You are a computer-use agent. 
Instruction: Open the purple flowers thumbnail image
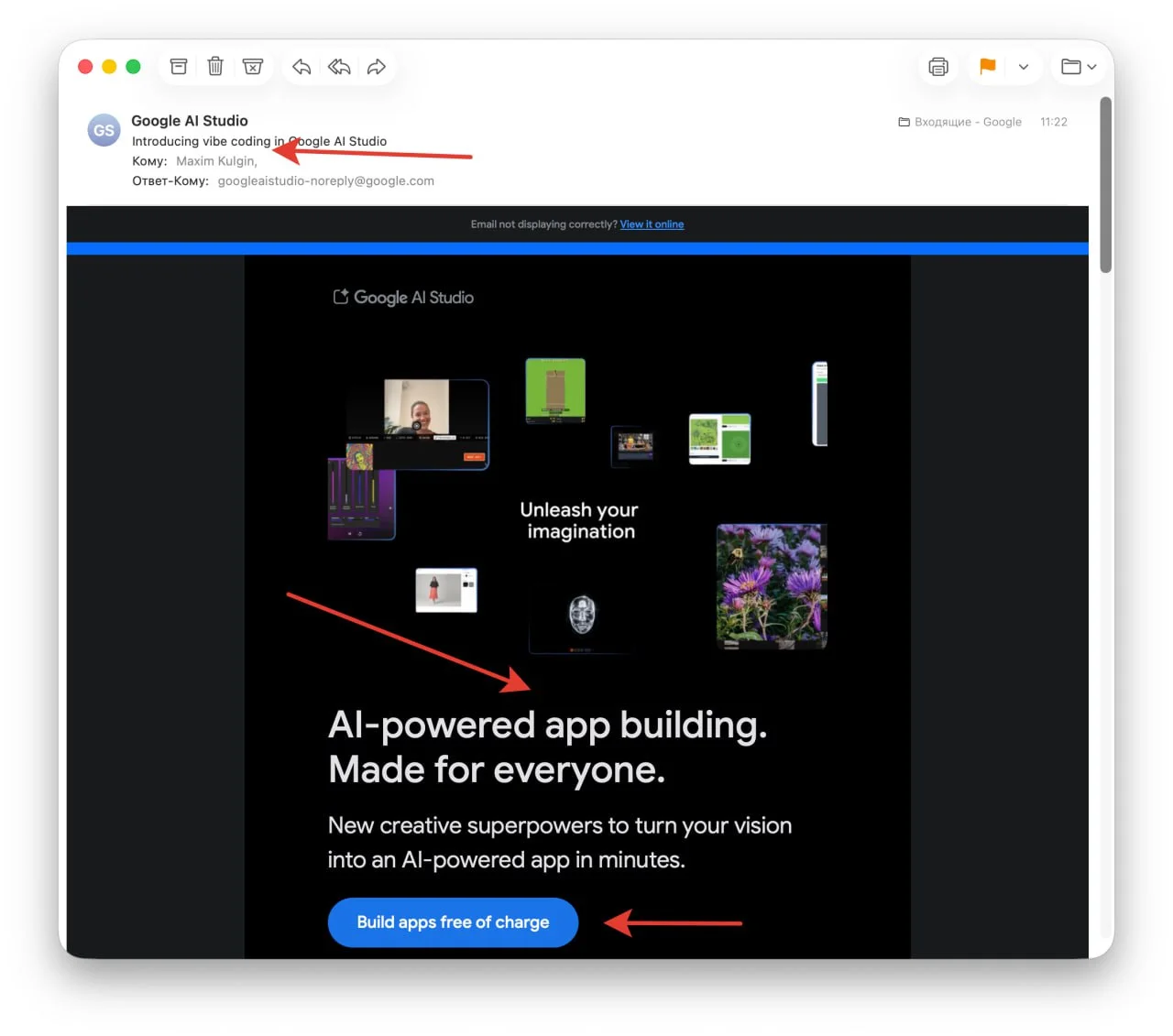[771, 586]
